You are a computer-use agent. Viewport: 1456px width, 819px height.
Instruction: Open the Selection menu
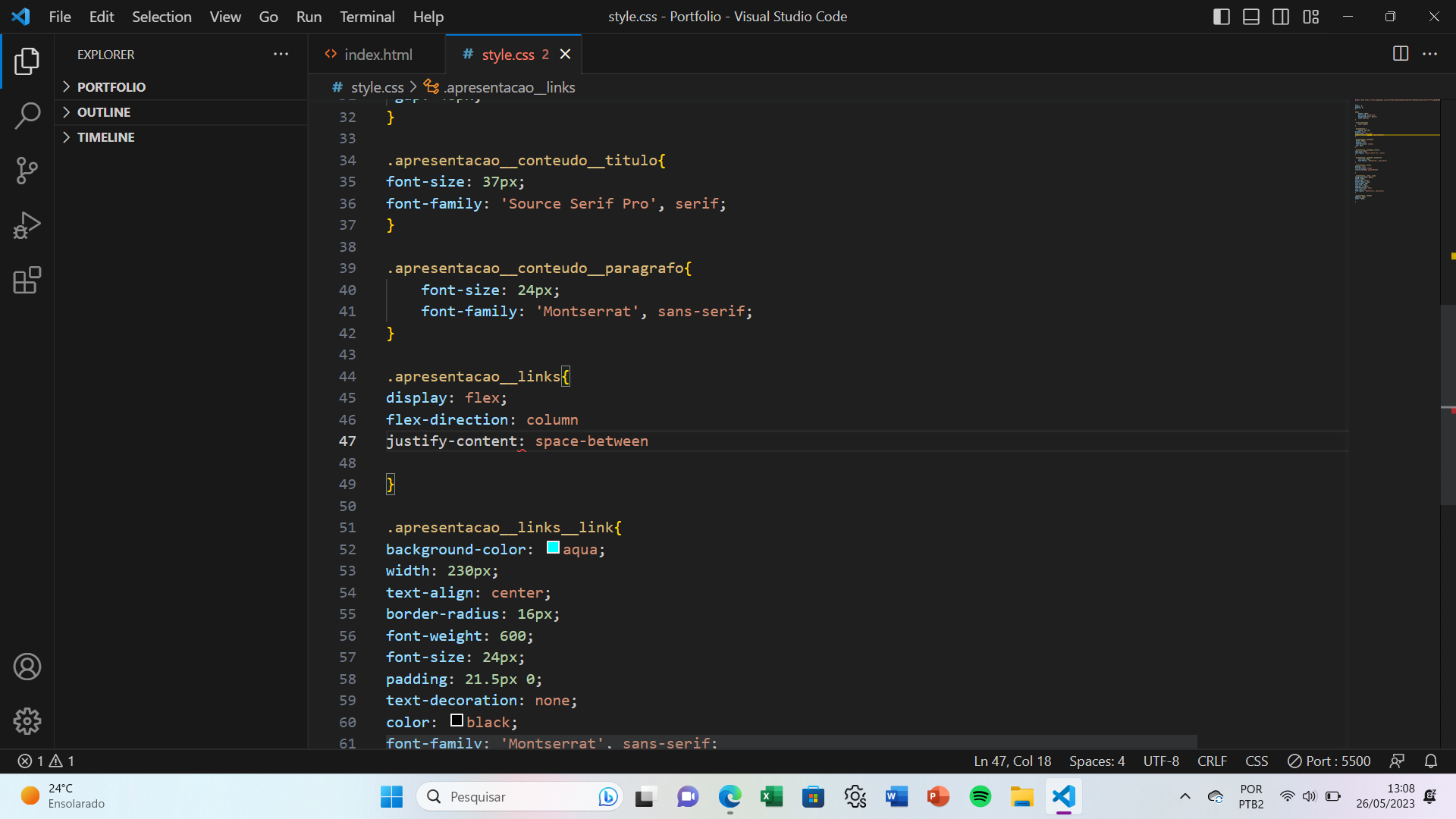coord(162,17)
